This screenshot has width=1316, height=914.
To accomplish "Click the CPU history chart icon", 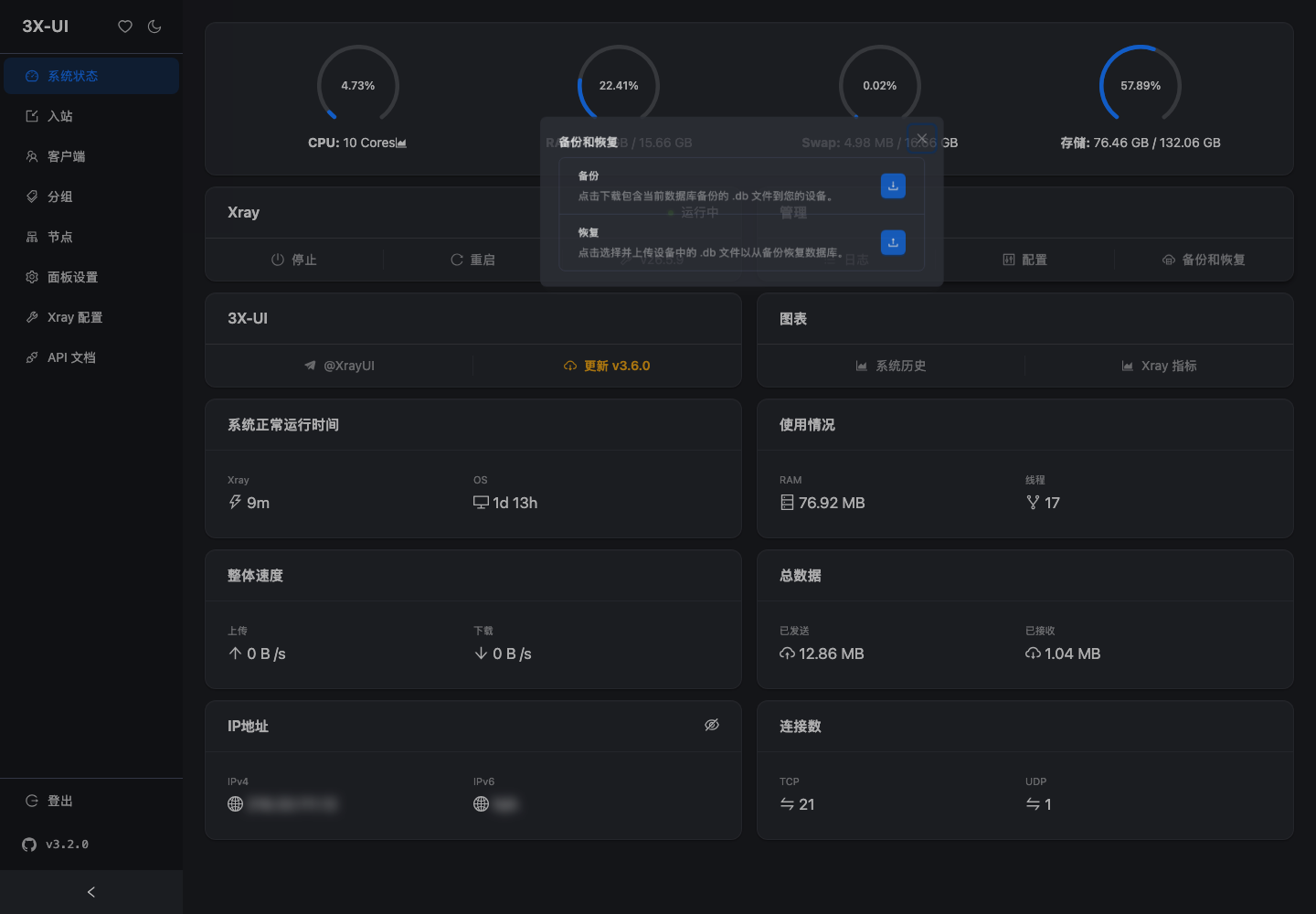I will 402,143.
